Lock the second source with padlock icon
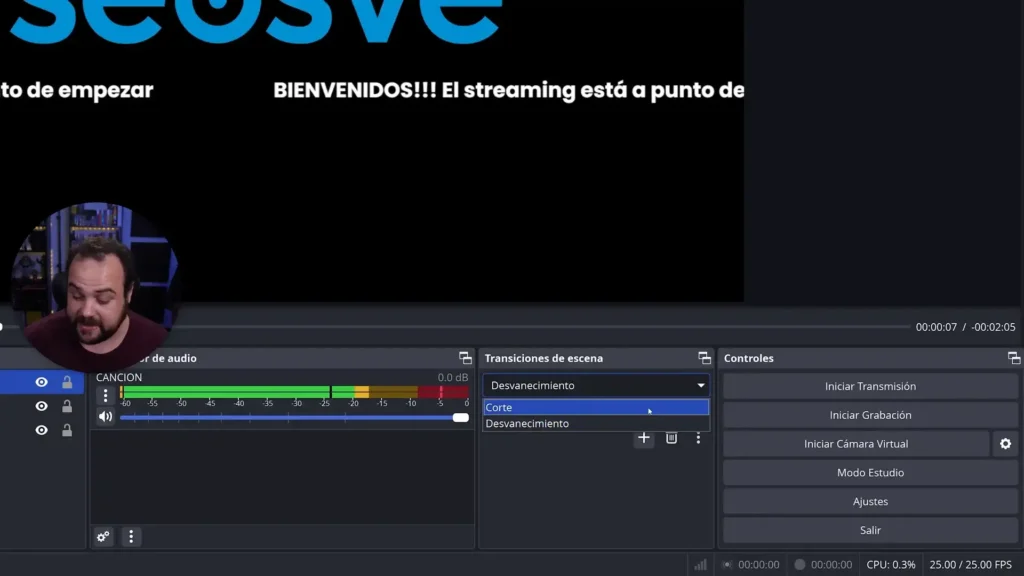The width and height of the screenshot is (1024, 576). (66, 404)
